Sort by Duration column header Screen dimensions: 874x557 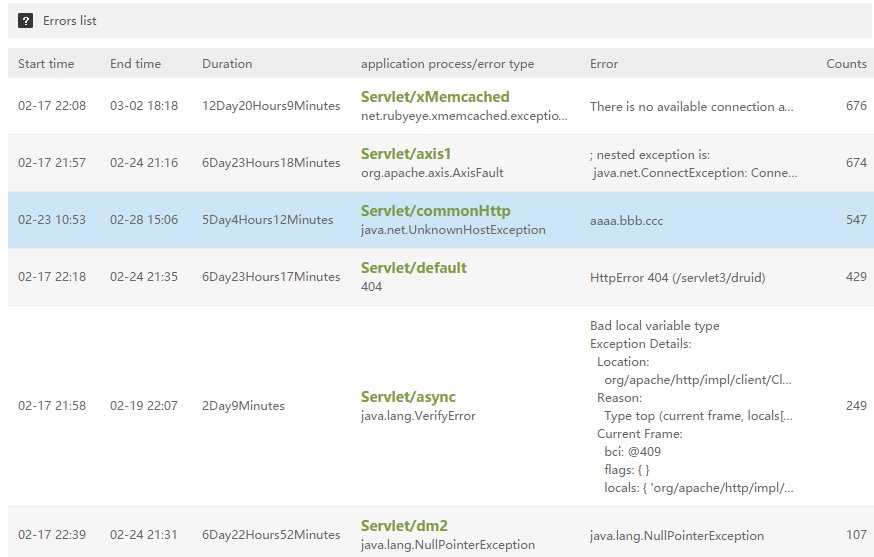coord(227,64)
